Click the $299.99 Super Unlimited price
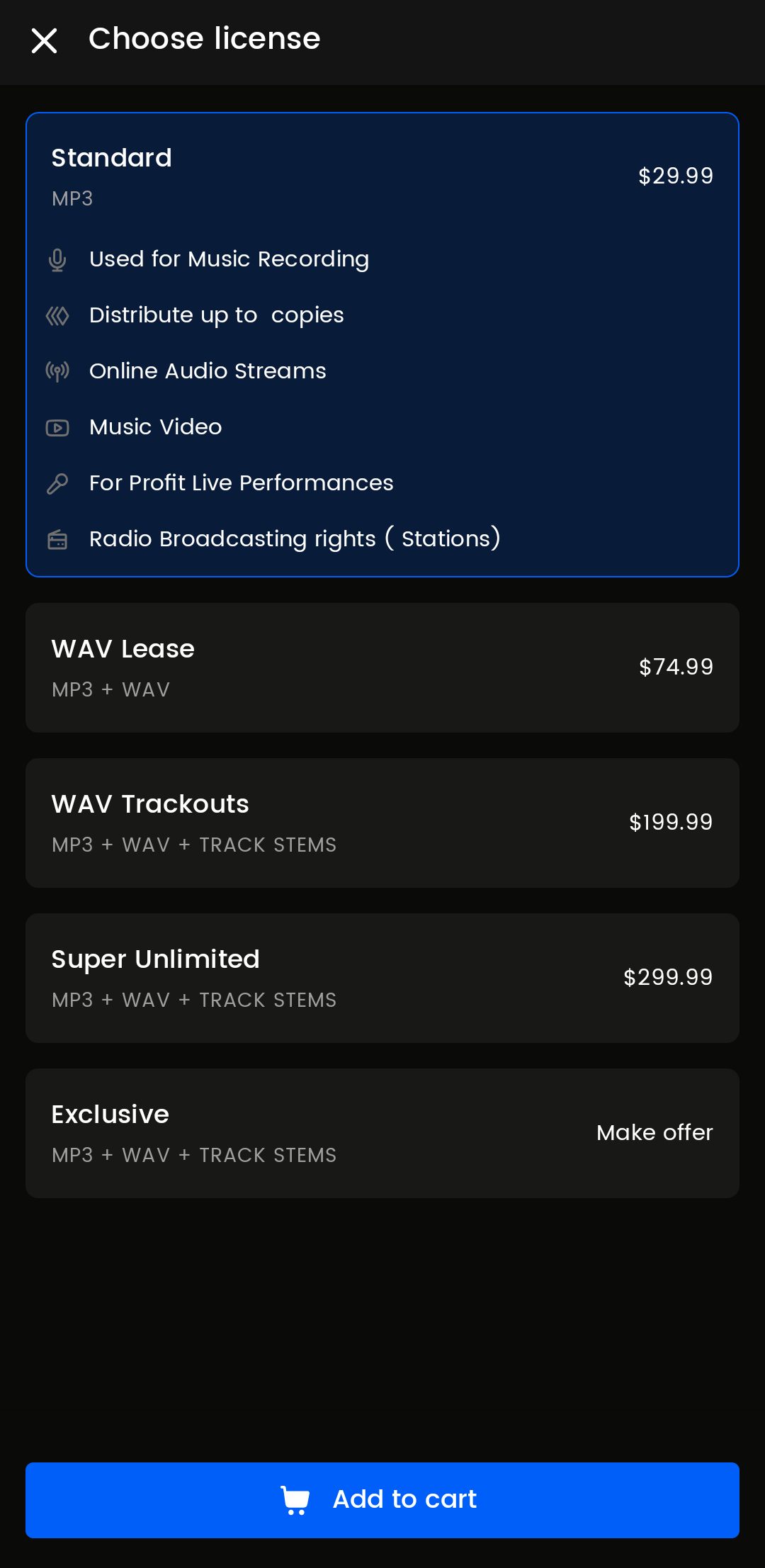The image size is (765, 1568). tap(668, 978)
